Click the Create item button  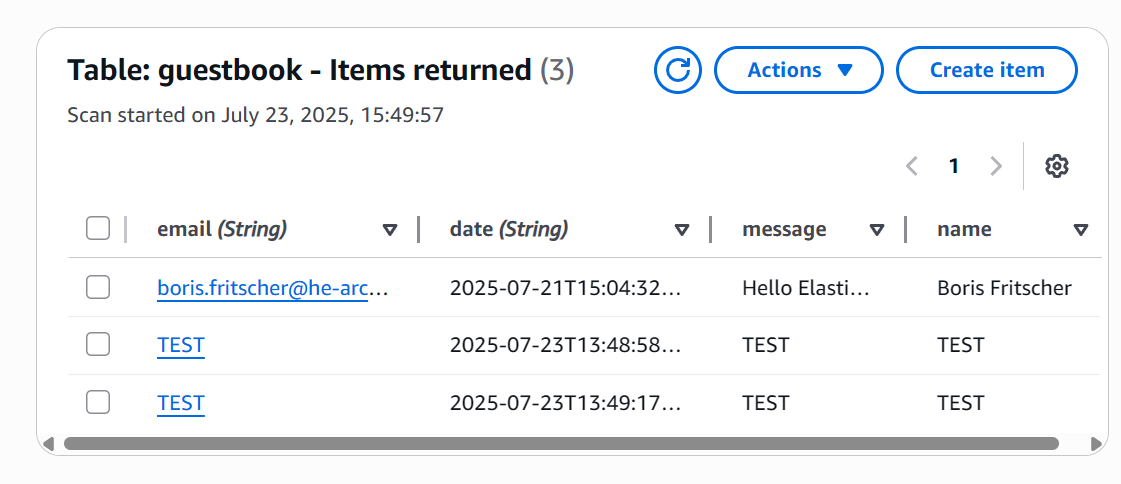986,70
